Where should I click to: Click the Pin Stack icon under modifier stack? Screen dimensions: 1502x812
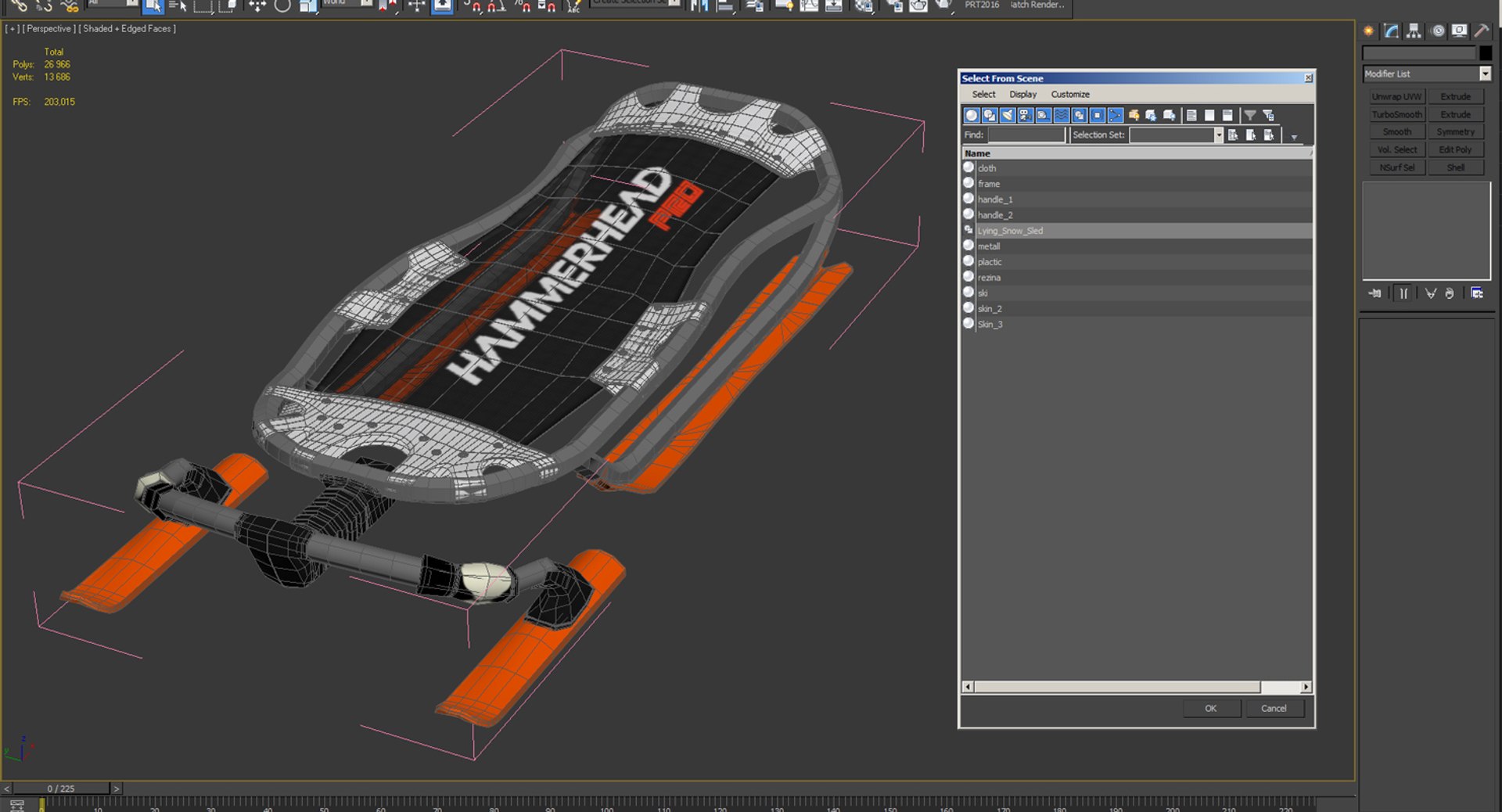click(1375, 293)
